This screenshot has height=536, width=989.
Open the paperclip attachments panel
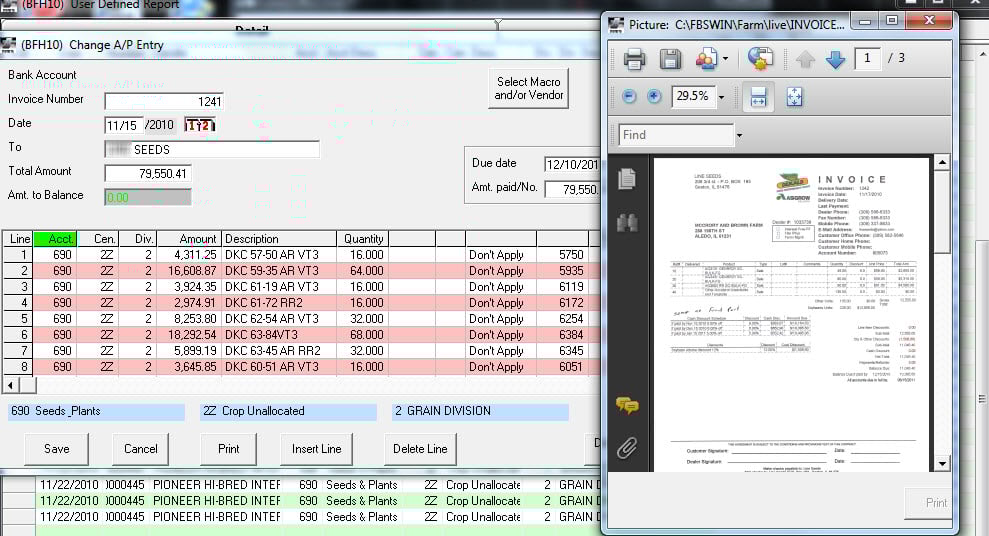point(627,448)
